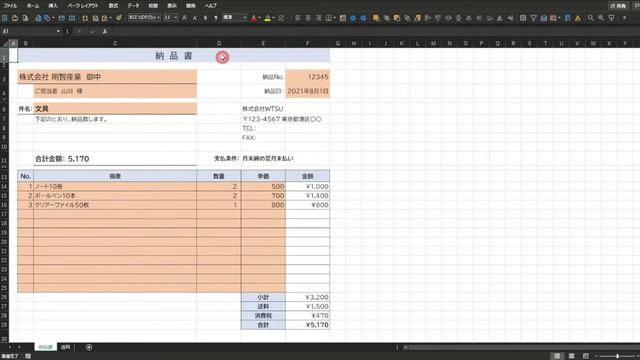Click row header 14
640x360 pixels.
[x=4, y=187]
